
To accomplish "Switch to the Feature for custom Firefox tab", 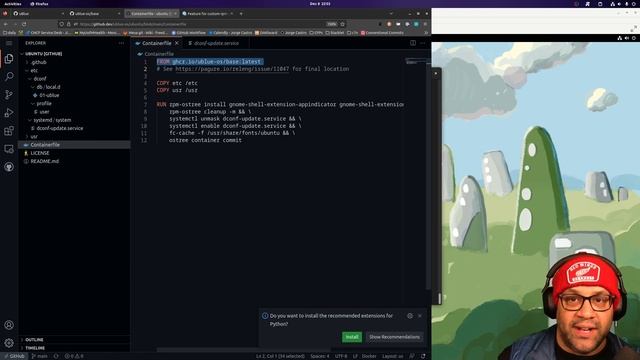I will pos(208,13).
